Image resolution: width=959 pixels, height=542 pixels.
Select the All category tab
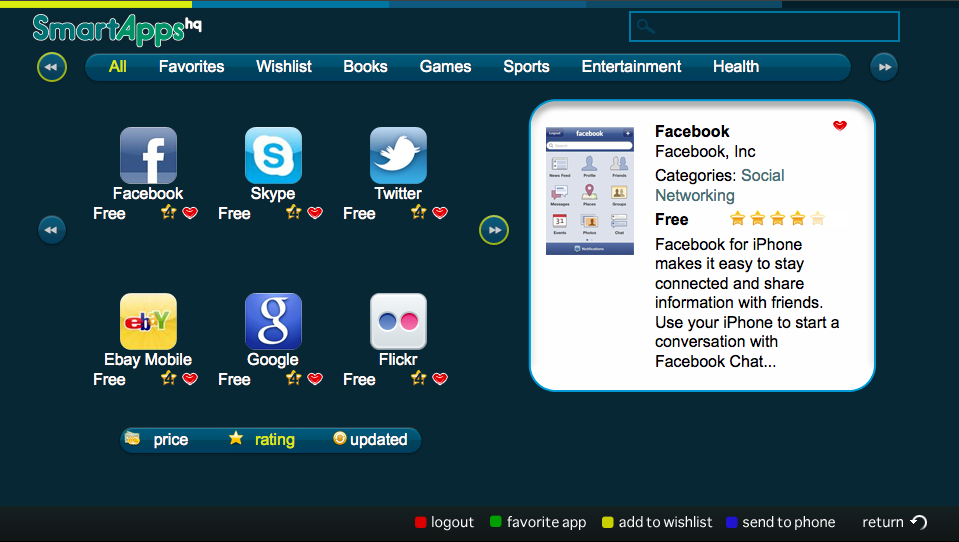[117, 67]
